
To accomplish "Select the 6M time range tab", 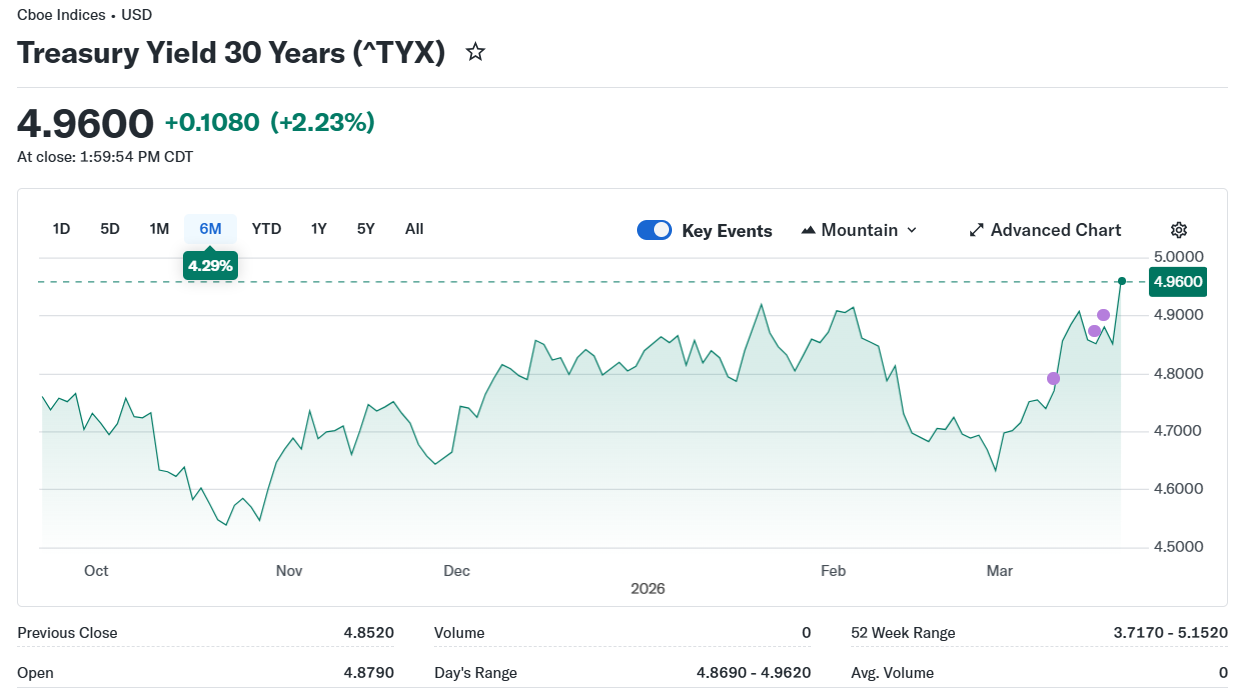I will pyautogui.click(x=210, y=229).
